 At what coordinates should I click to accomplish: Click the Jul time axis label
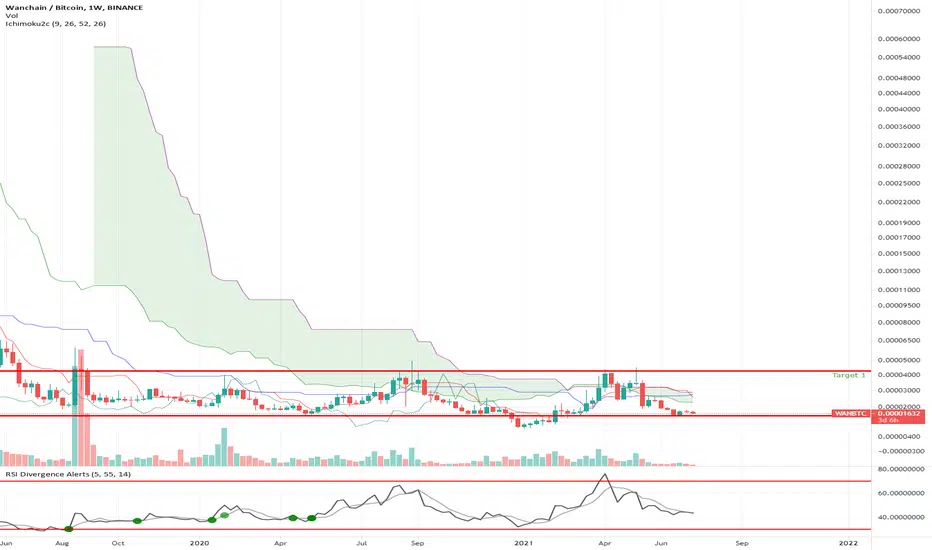[x=361, y=543]
